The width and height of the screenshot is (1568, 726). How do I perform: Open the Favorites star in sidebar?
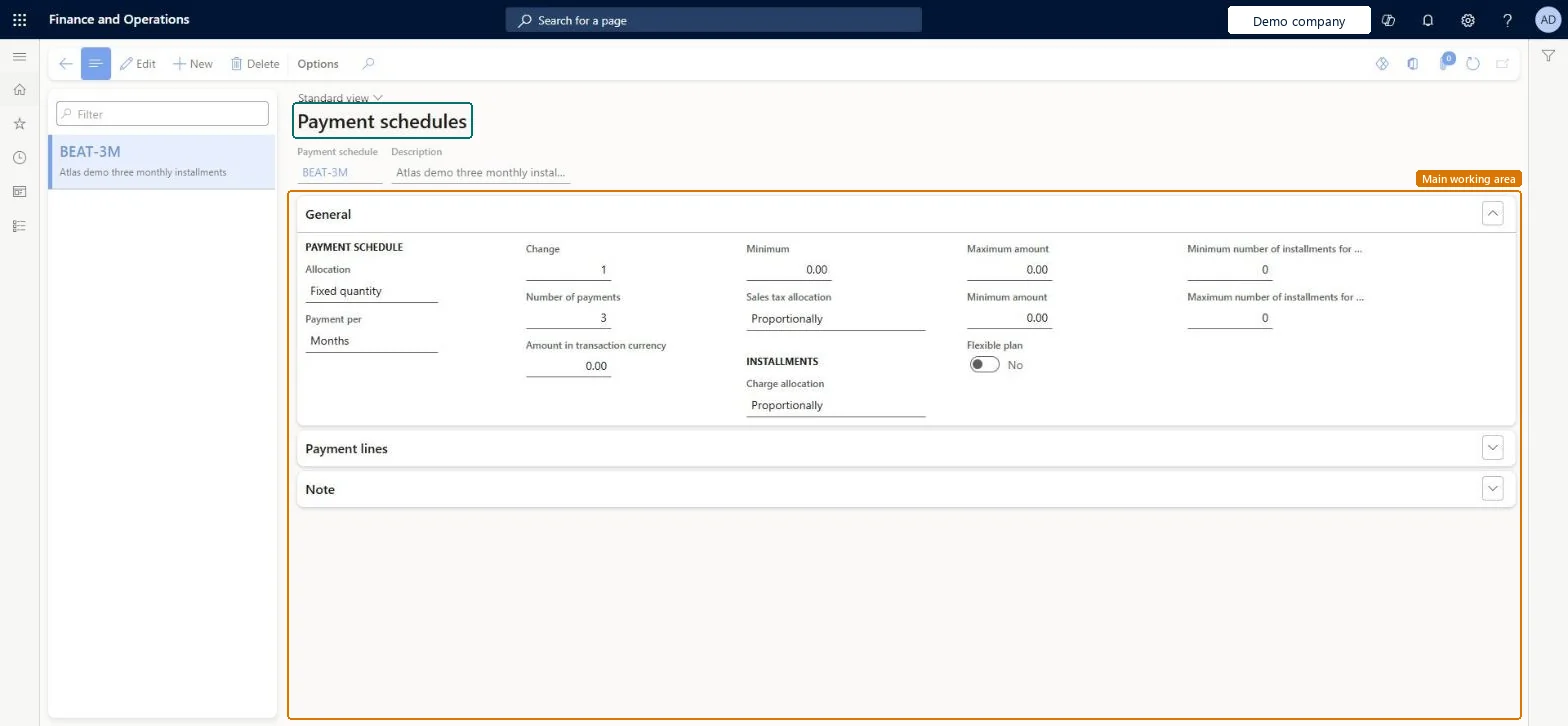[19, 124]
